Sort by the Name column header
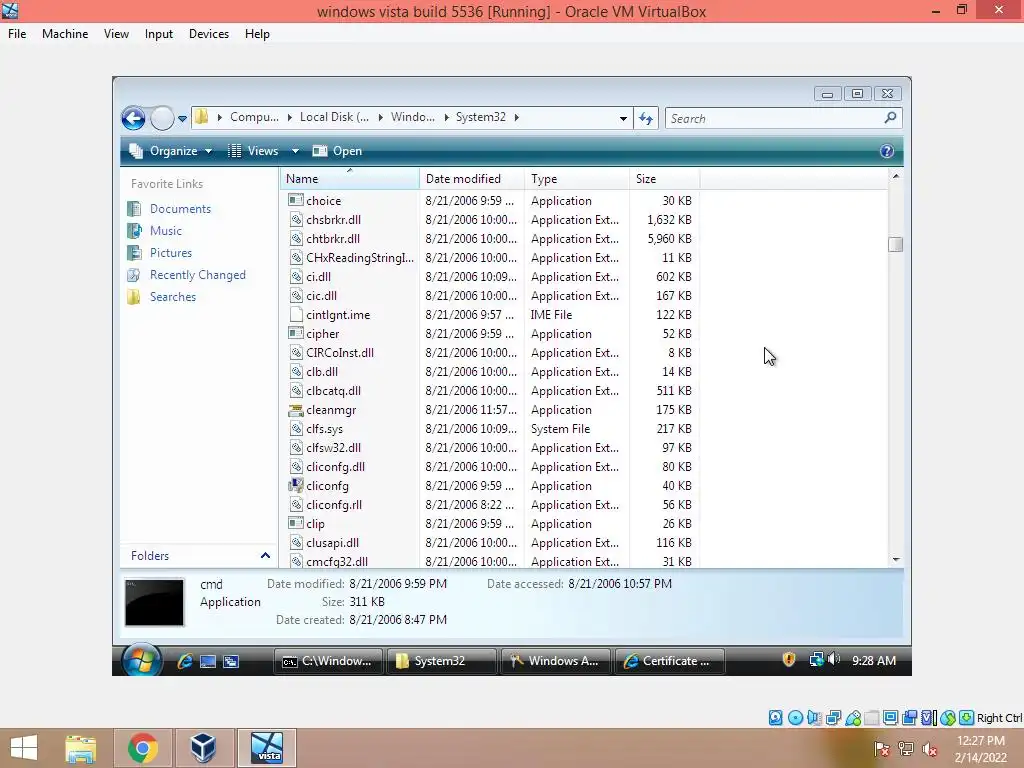Screen dimensions: 1024x768 point(350,179)
